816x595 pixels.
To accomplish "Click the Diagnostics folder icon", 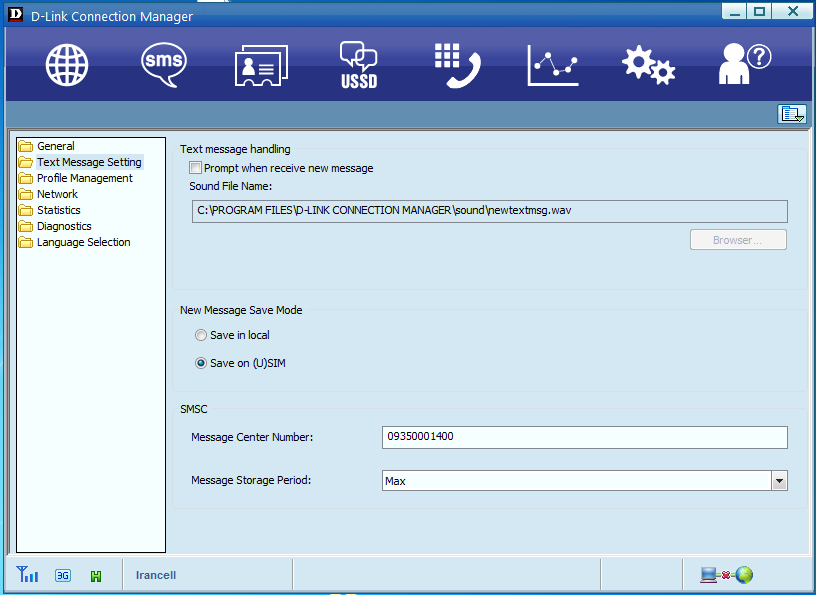I will [26, 226].
